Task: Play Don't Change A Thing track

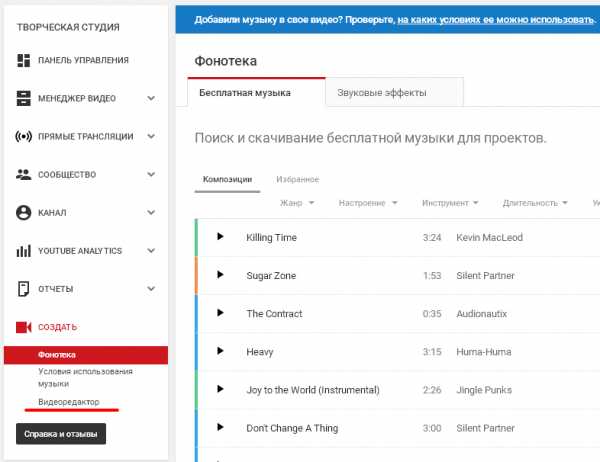Action: tap(220, 427)
